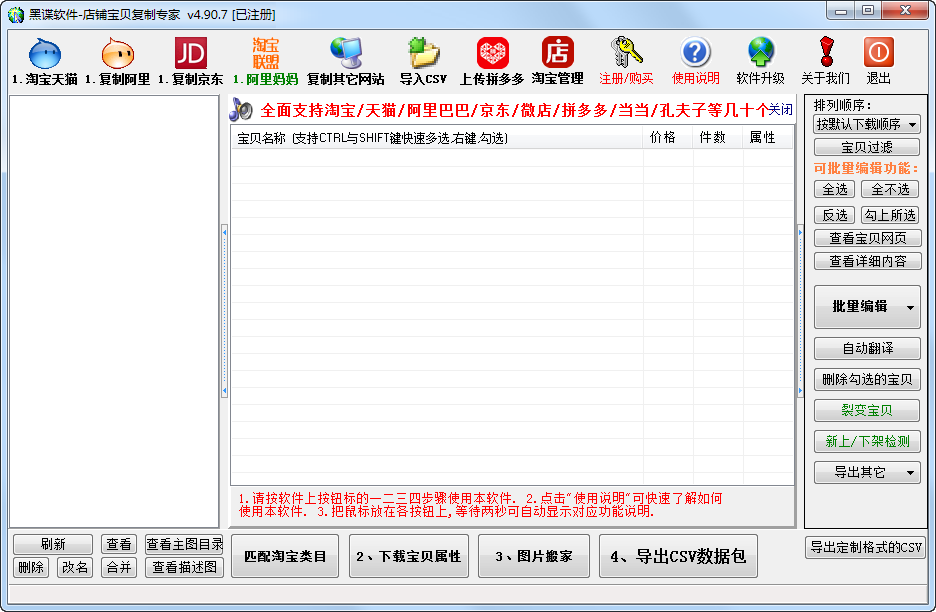
Task: Click the 合并 button
Action: 119,567
